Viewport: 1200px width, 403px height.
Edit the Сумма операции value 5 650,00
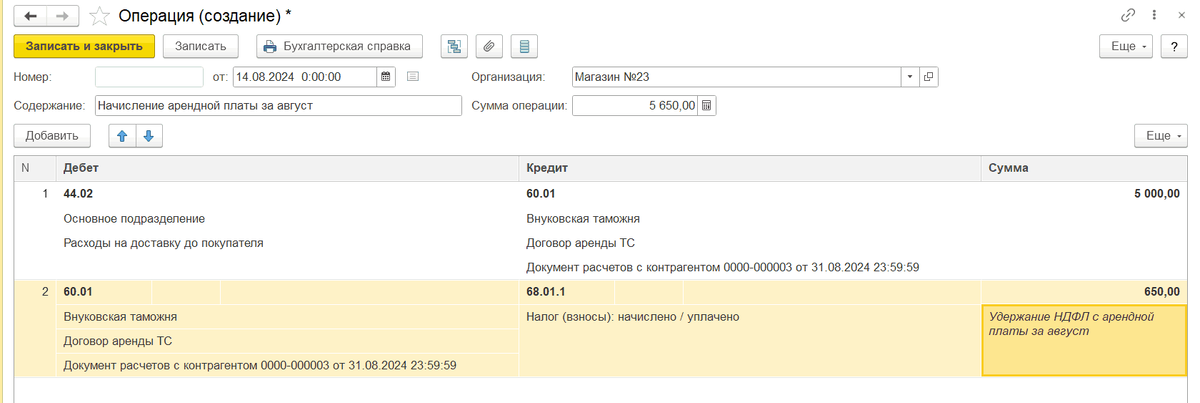[635, 105]
